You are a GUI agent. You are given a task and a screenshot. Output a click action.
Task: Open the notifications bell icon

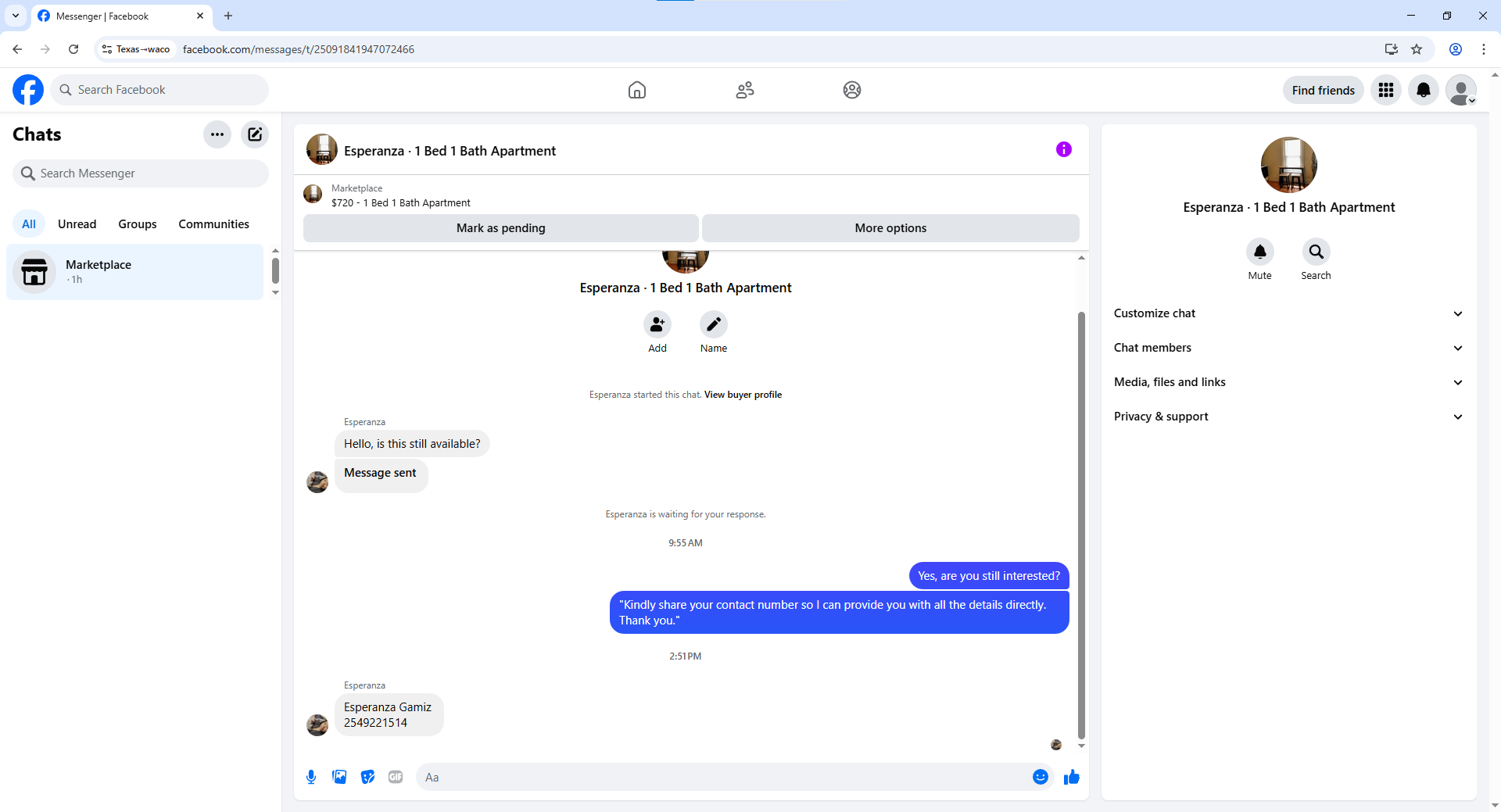coord(1424,90)
